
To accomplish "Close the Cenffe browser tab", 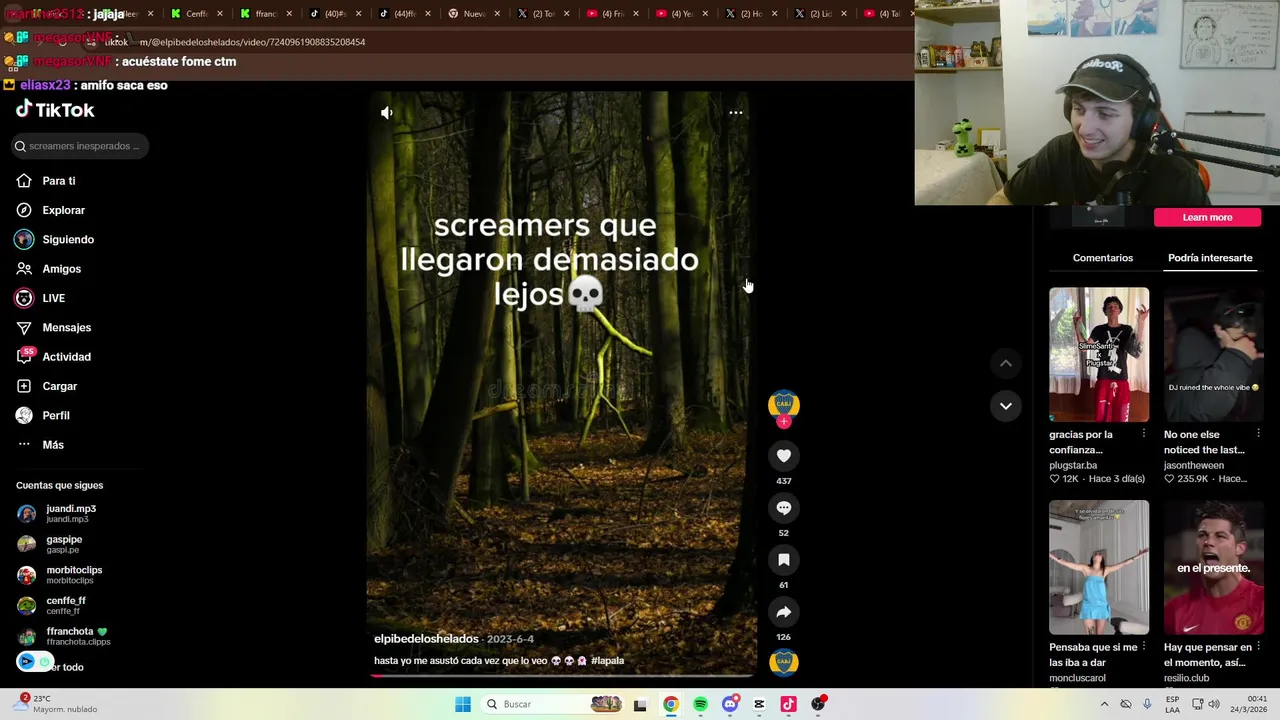I will tap(221, 14).
